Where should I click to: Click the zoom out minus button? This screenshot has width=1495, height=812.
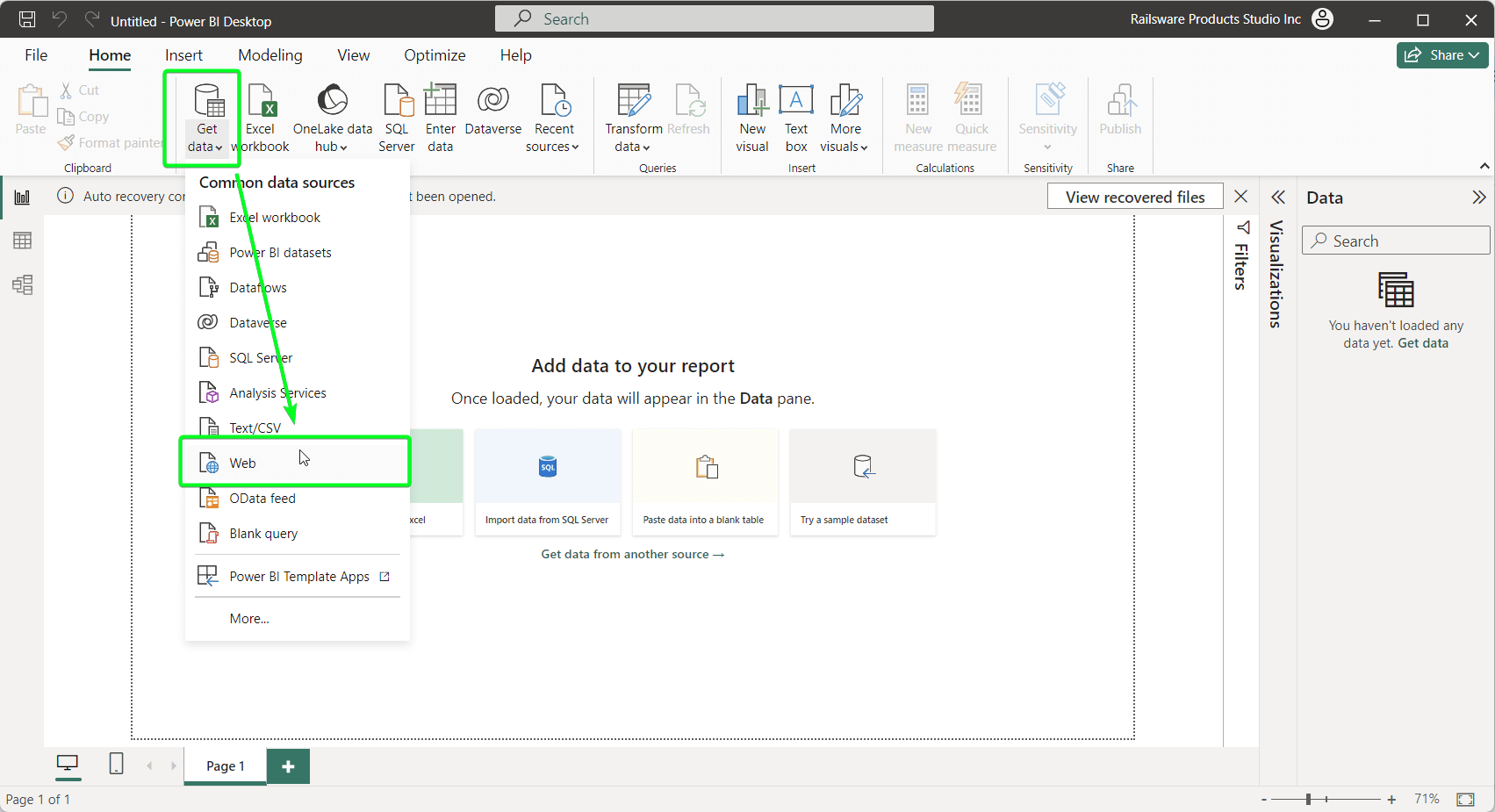click(x=1264, y=800)
